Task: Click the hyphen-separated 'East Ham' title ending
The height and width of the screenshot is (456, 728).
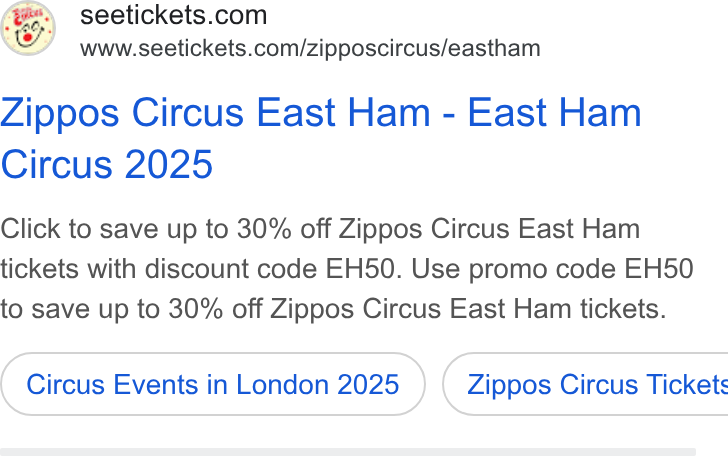Action: tap(554, 113)
